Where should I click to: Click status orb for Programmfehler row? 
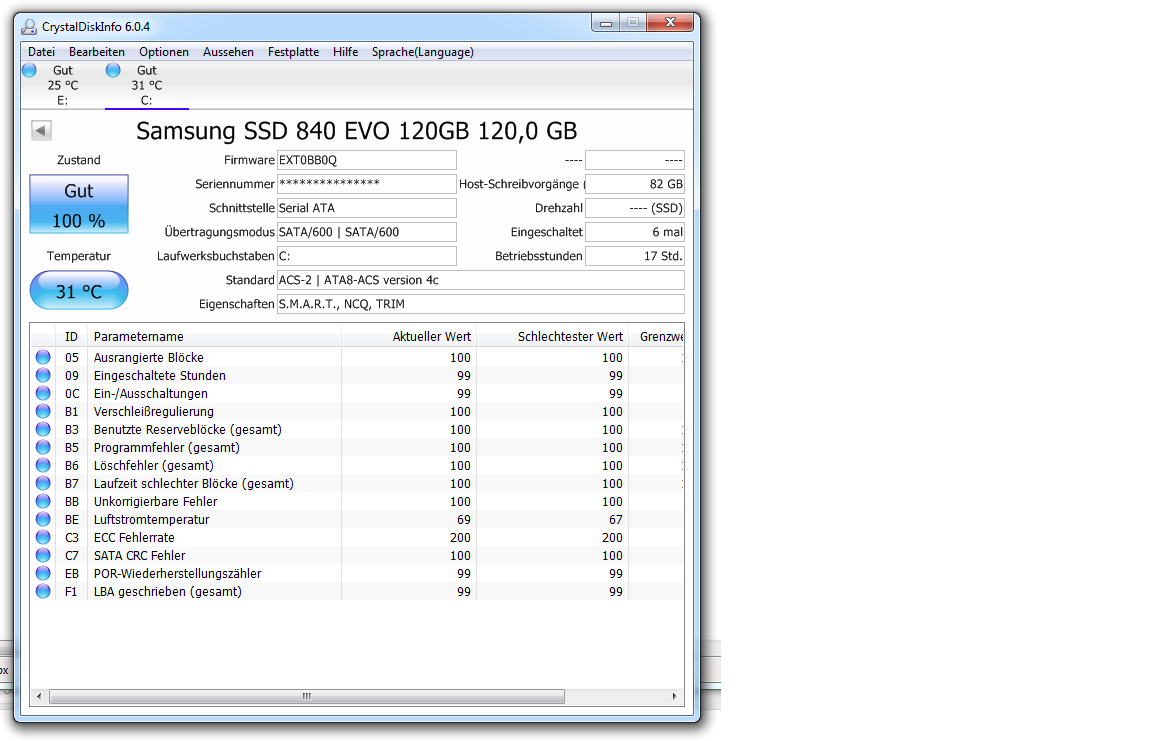pos(43,447)
